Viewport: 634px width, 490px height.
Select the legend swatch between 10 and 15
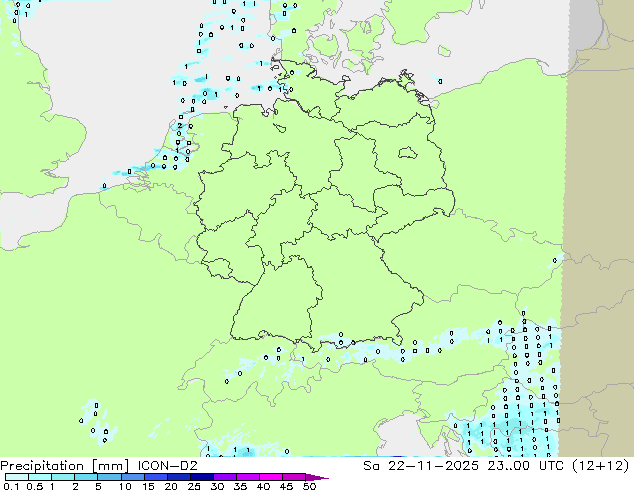[132, 477]
